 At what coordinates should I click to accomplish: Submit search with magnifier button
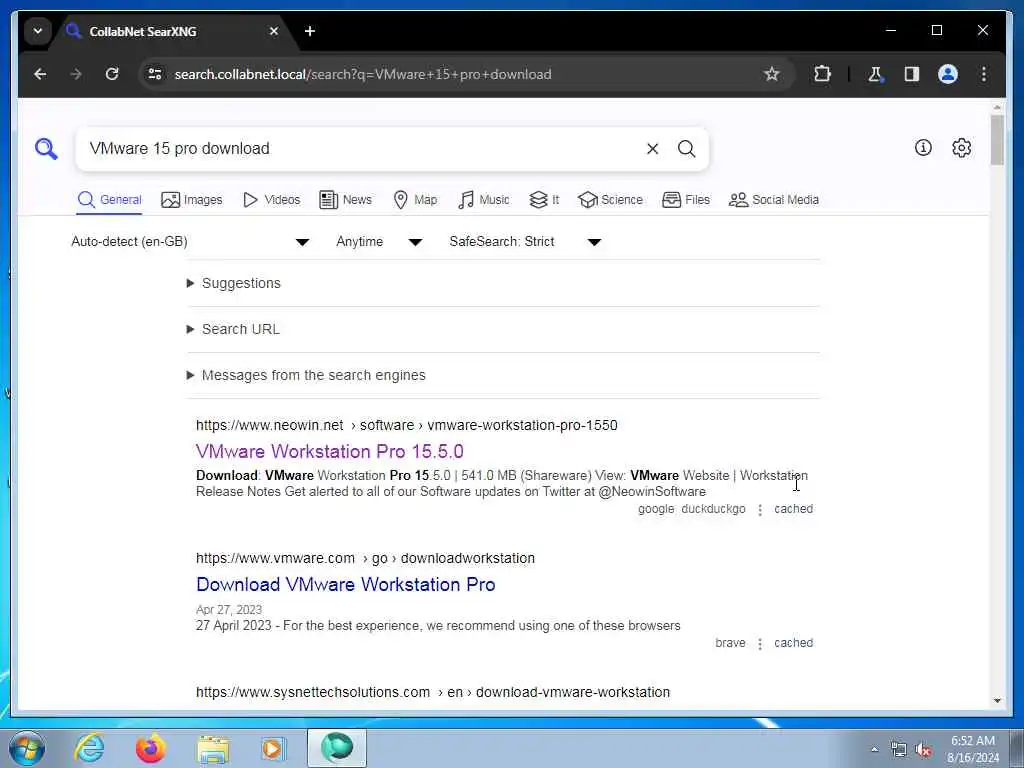point(686,149)
